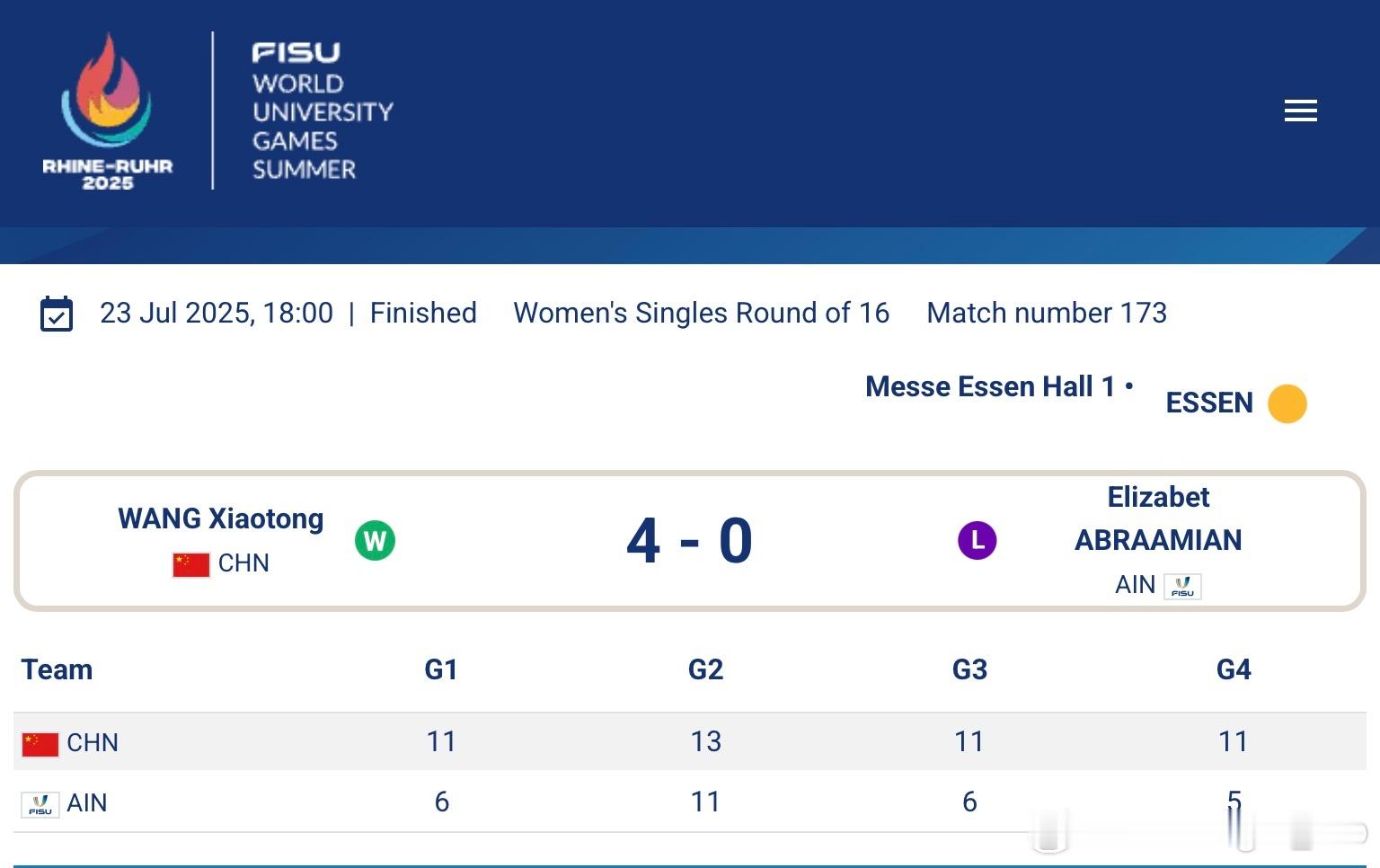Viewport: 1380px width, 868px height.
Task: Click the calendar icon beside the date
Action: click(x=57, y=314)
